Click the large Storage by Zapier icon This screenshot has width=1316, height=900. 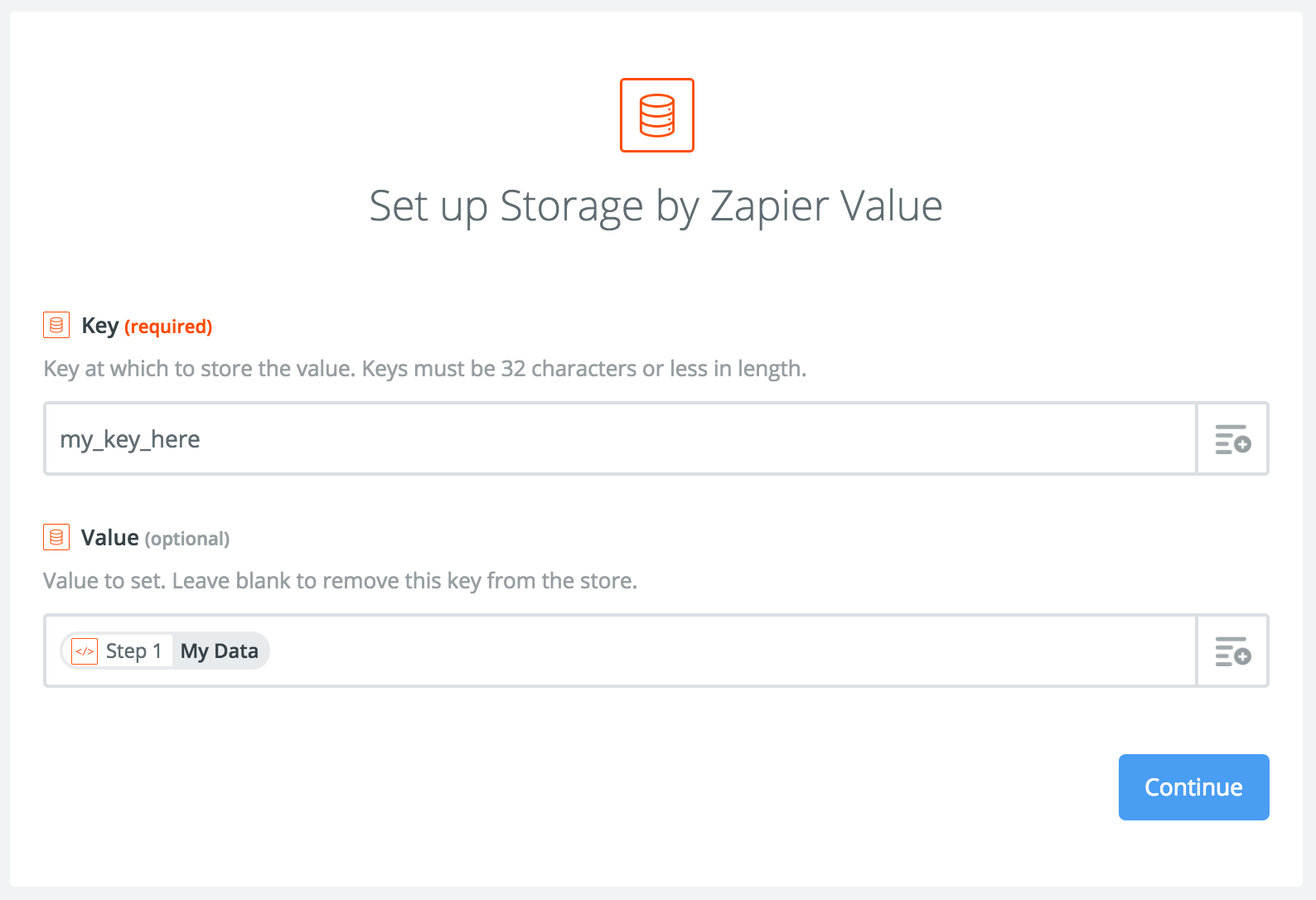(657, 115)
